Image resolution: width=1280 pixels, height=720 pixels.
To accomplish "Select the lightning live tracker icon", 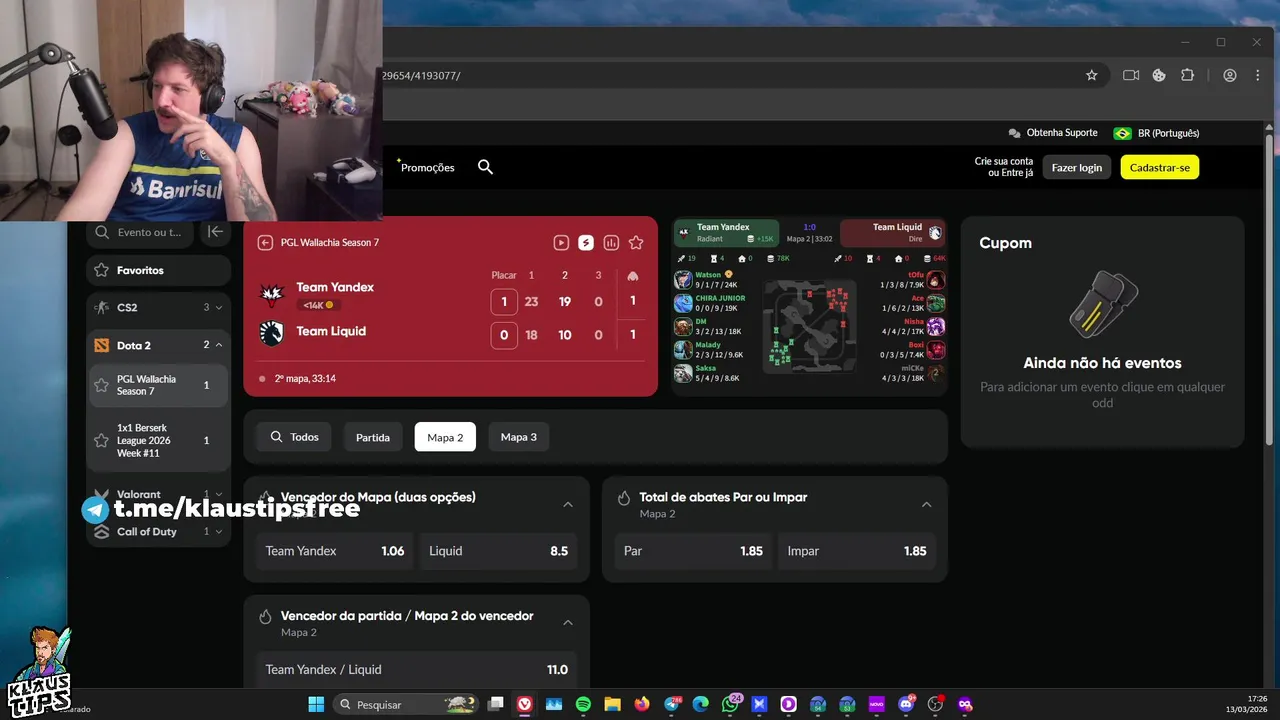I will (x=586, y=242).
